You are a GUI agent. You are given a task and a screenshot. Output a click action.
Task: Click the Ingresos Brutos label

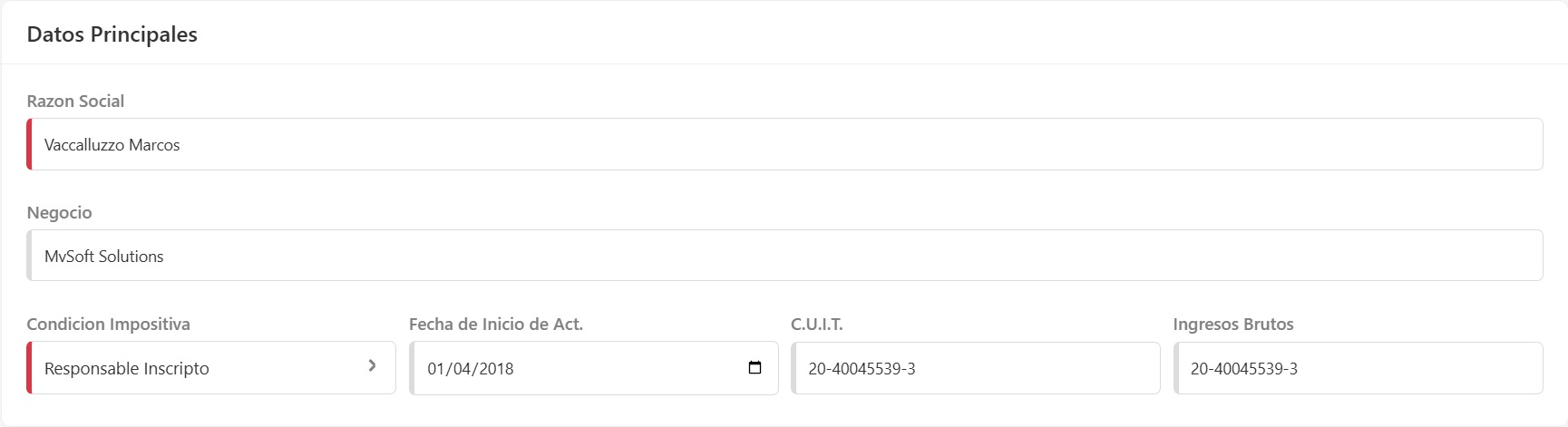[1232, 325]
